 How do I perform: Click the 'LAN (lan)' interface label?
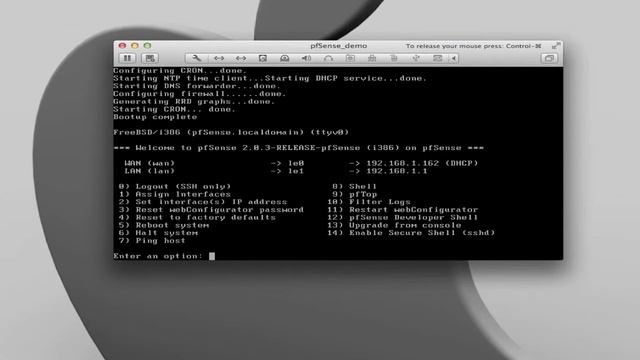[x=150, y=171]
